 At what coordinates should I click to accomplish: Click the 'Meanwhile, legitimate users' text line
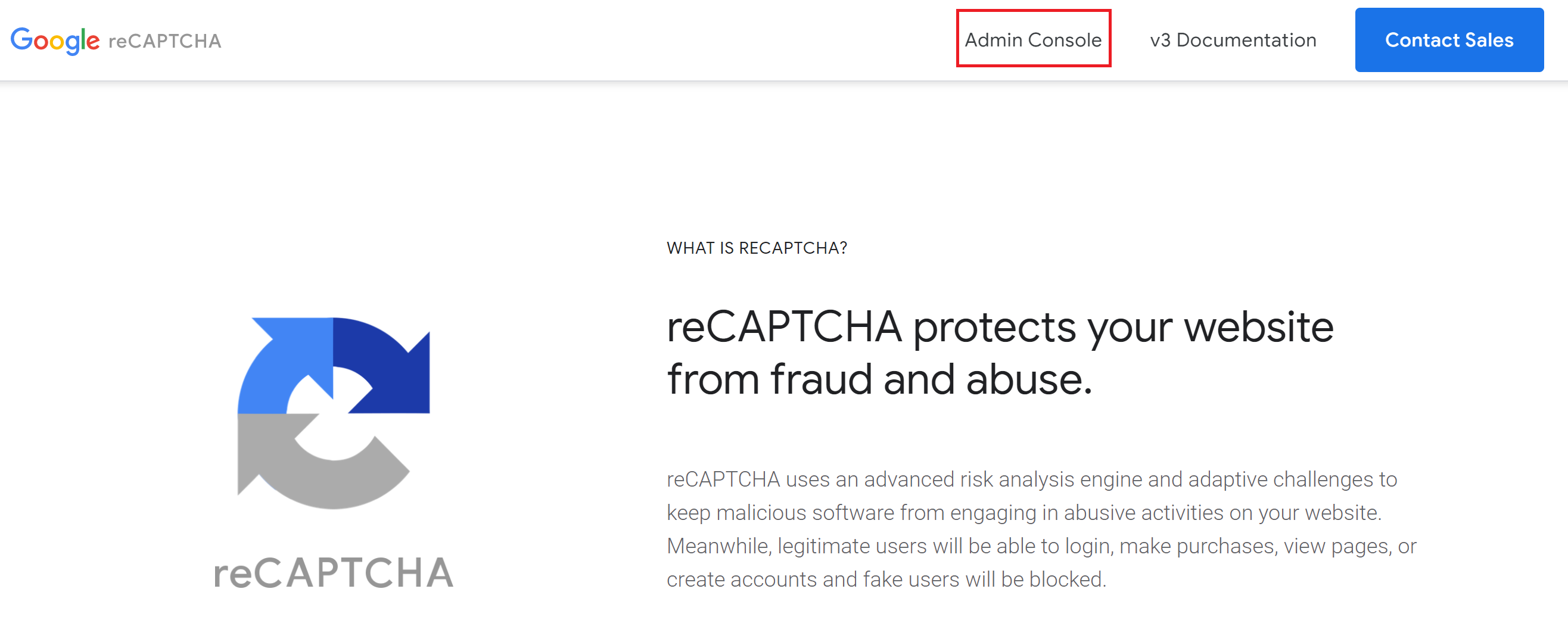1041,546
